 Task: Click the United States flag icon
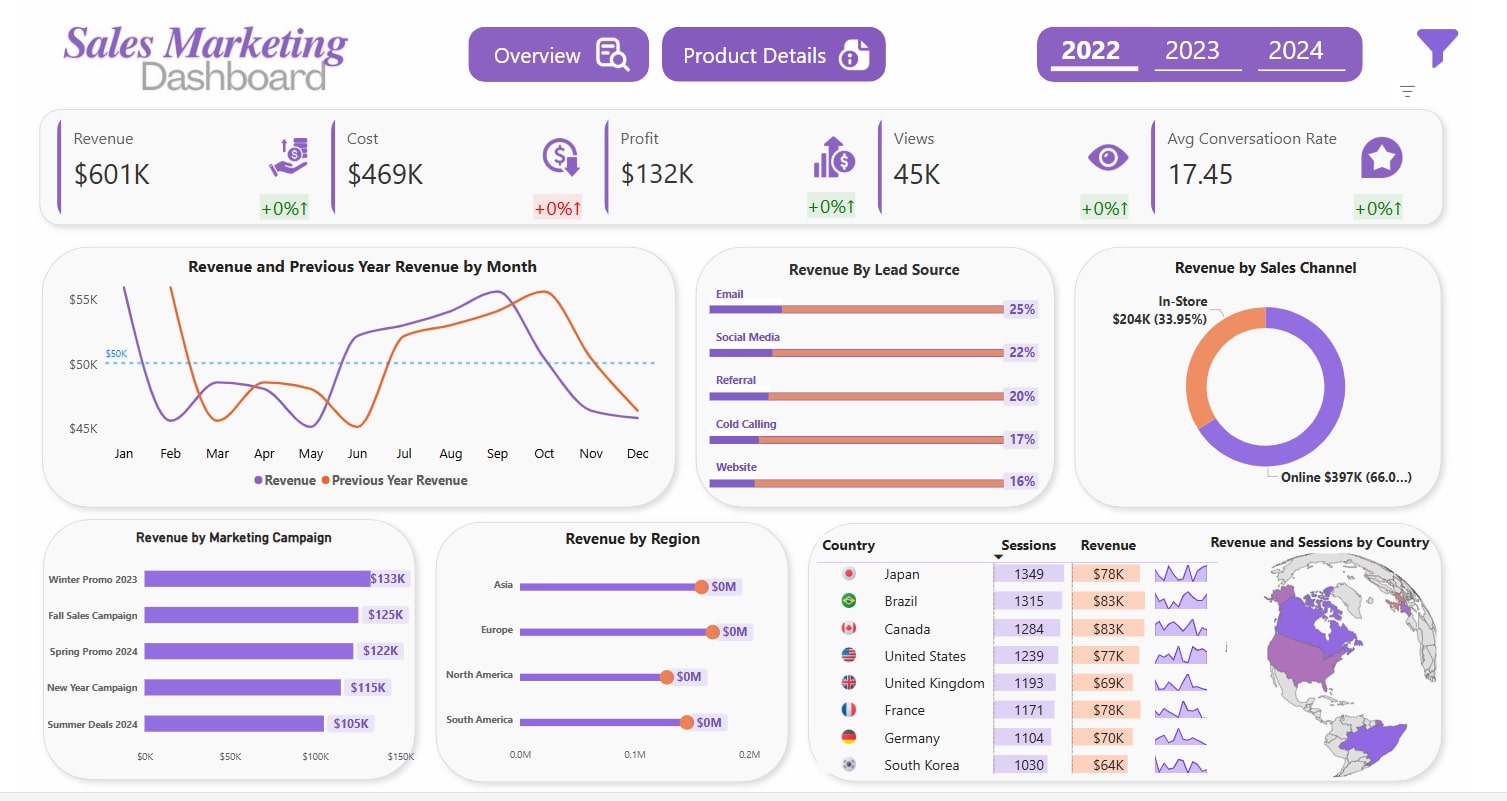click(x=849, y=656)
